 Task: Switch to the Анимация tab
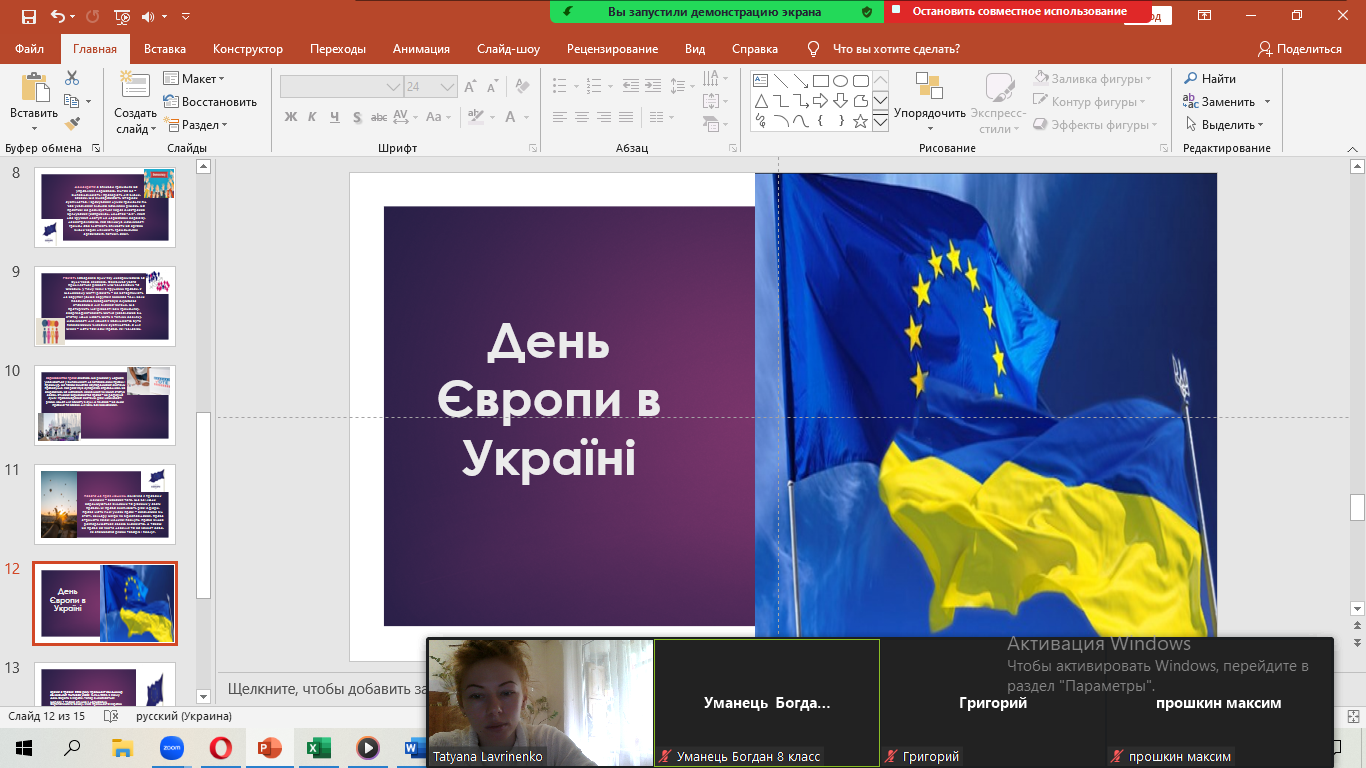pyautogui.click(x=421, y=49)
